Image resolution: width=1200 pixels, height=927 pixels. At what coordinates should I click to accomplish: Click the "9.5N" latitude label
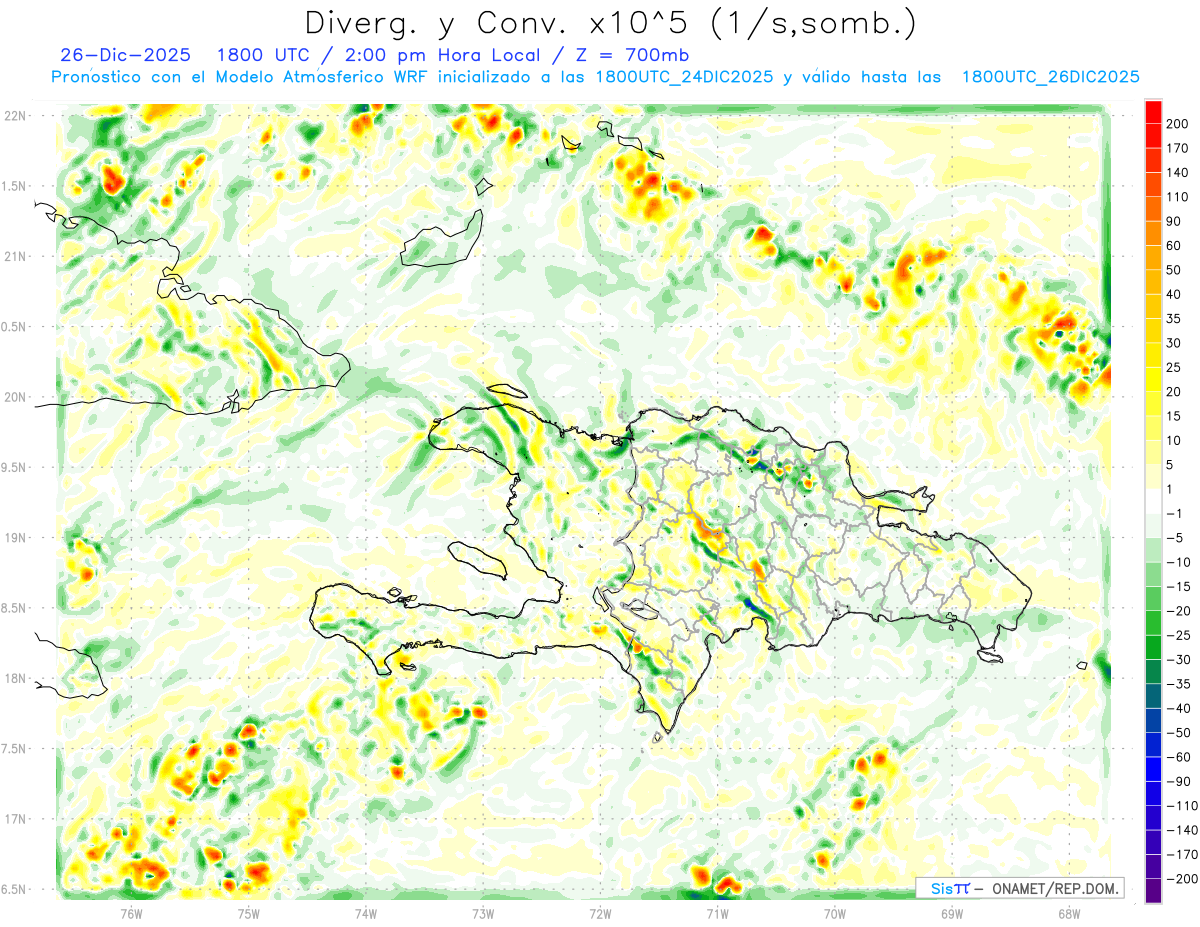click(x=15, y=467)
